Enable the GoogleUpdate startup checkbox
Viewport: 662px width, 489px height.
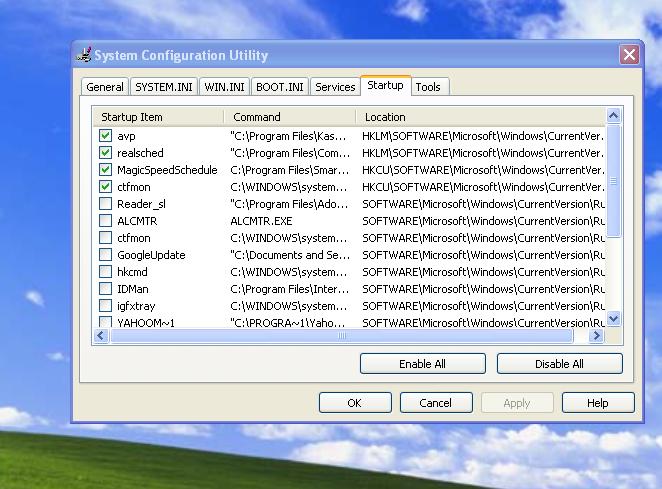coord(106,255)
